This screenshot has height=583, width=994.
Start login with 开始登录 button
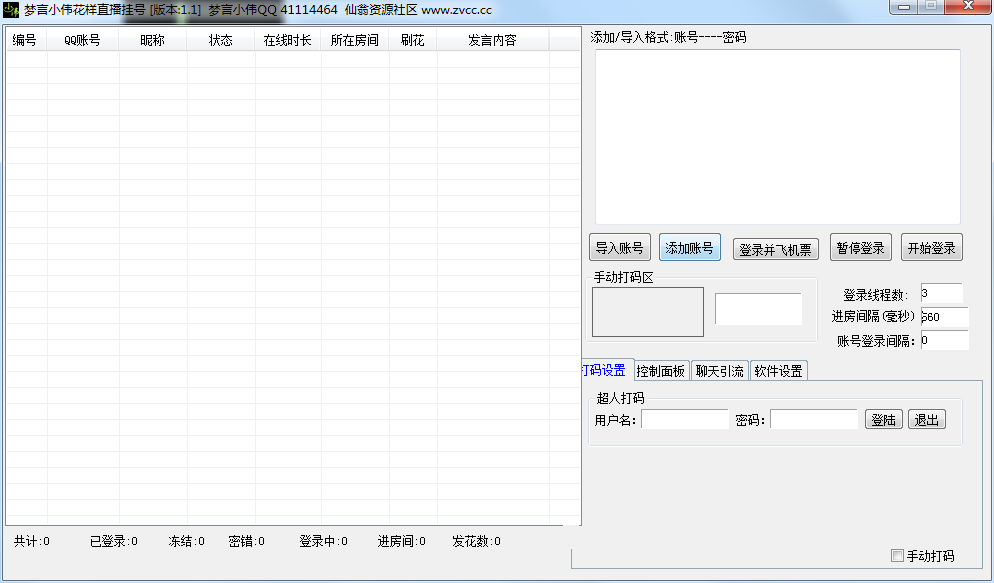click(931, 248)
